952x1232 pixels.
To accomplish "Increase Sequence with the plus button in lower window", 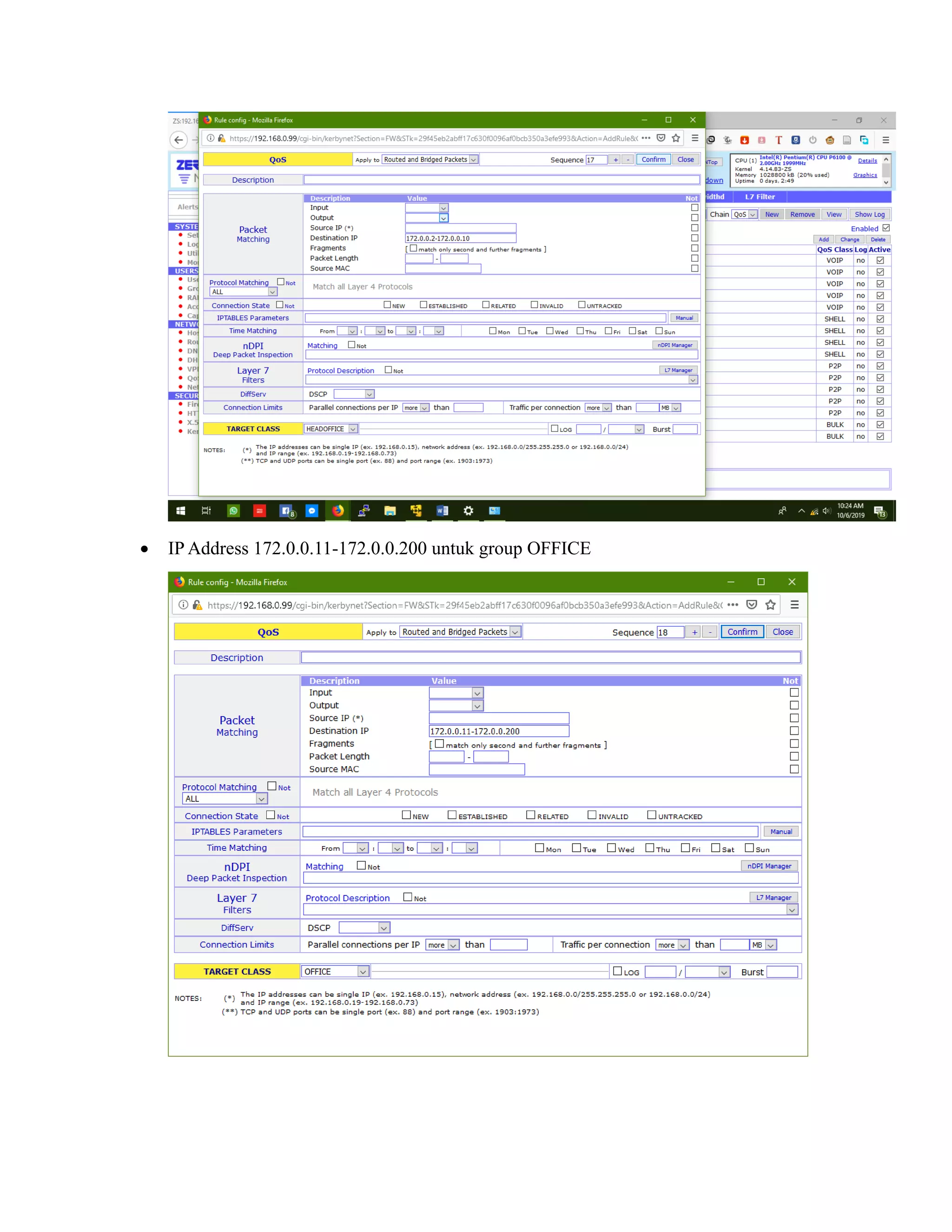I will [695, 632].
